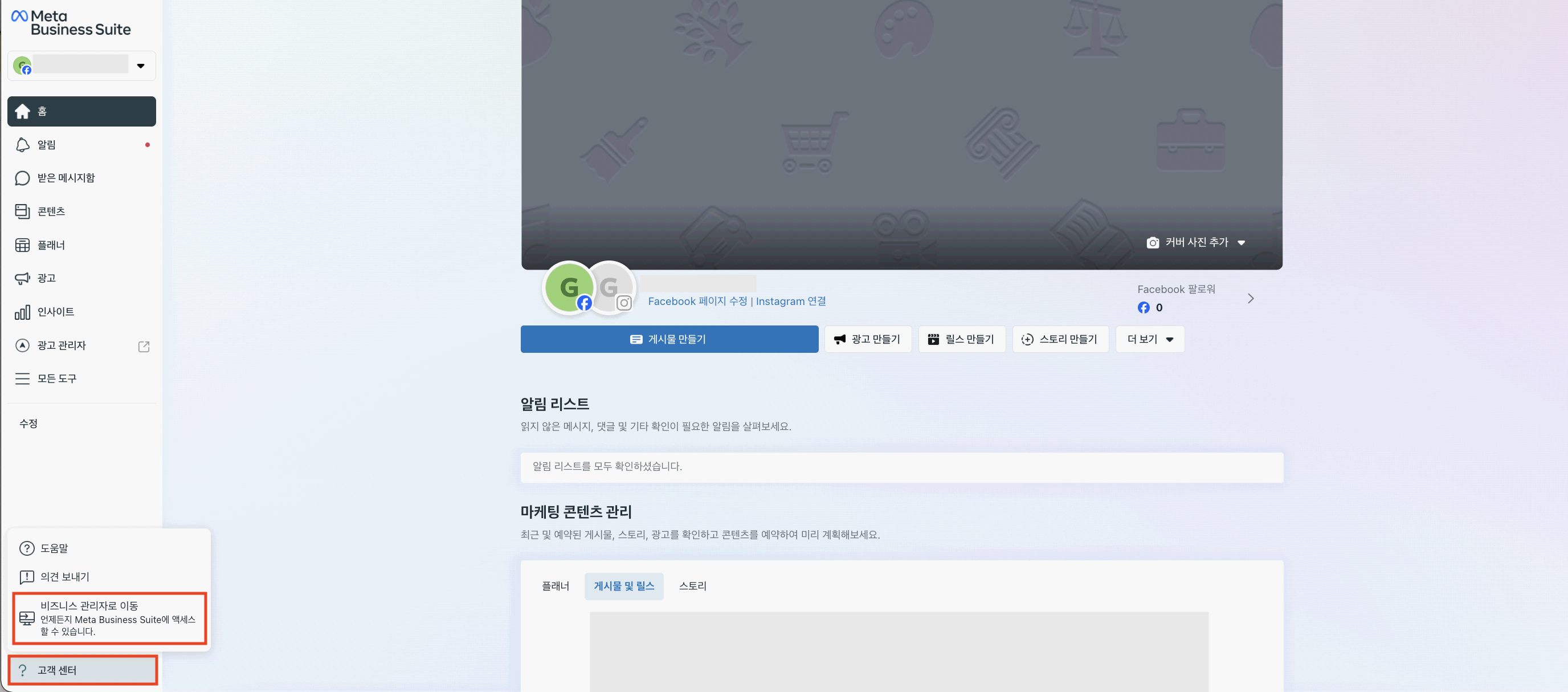Switch to the 스토리 tab
The image size is (1568, 692).
coord(692,586)
